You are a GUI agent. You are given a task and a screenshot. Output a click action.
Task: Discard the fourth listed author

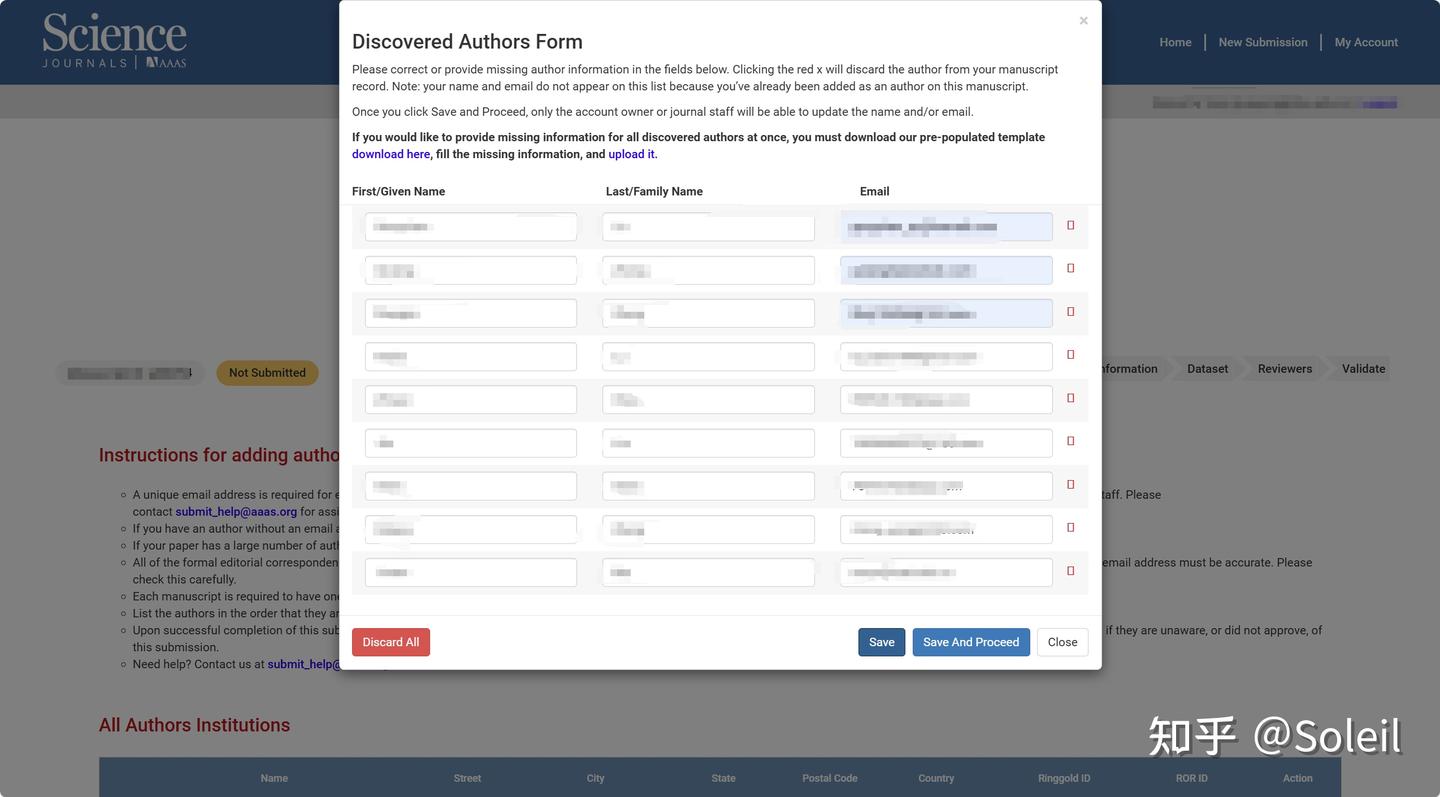[x=1071, y=354]
